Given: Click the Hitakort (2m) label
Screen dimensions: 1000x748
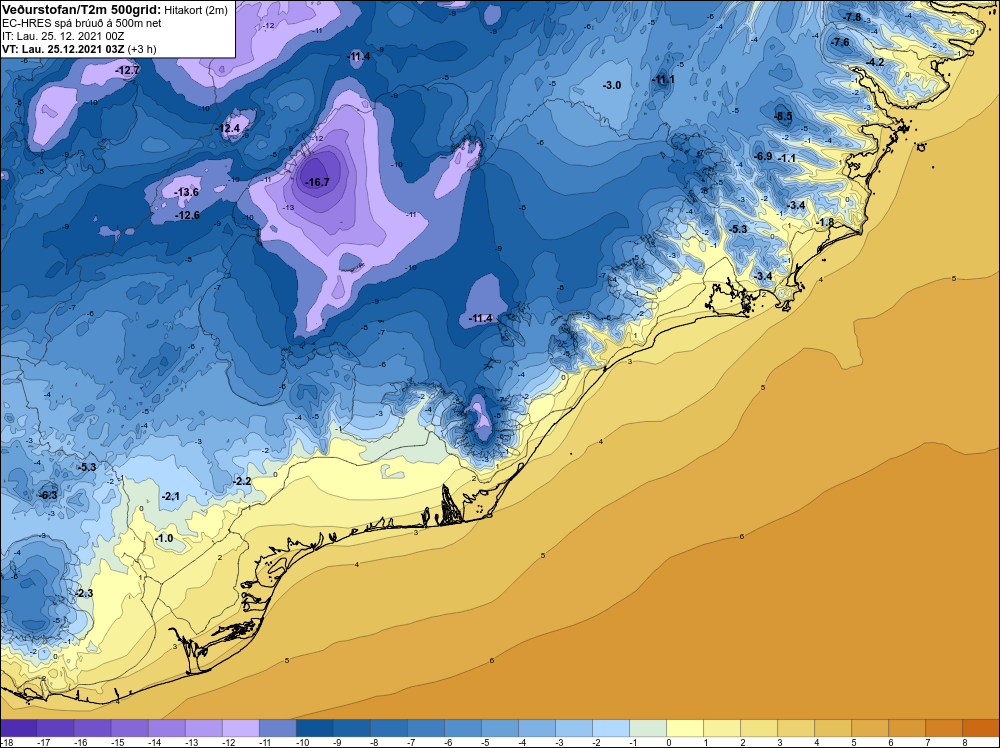Looking at the screenshot, I should [196, 10].
